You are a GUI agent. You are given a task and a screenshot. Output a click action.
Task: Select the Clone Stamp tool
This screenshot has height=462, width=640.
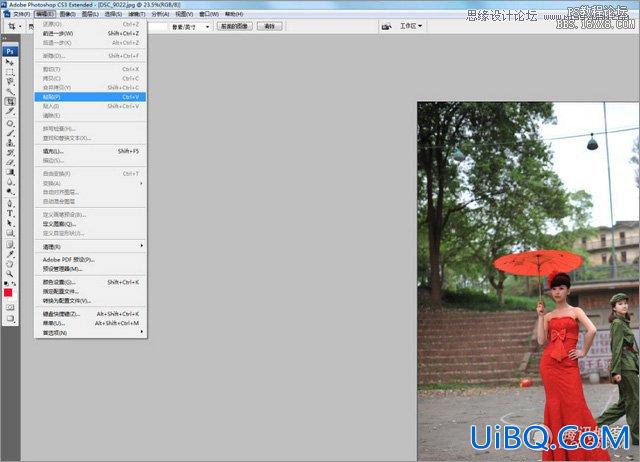(10, 143)
